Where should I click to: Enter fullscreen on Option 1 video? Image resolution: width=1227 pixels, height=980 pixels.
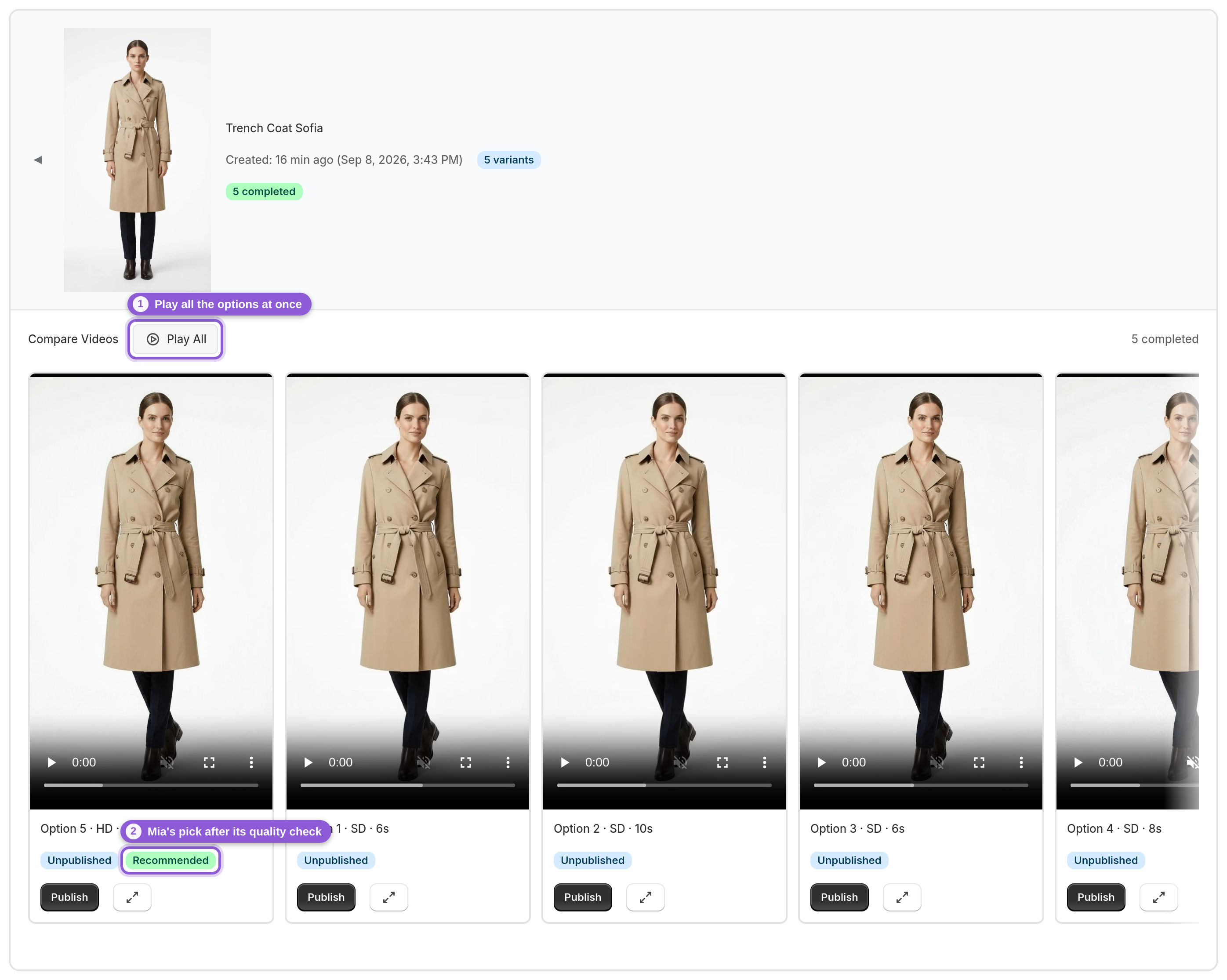(x=465, y=762)
